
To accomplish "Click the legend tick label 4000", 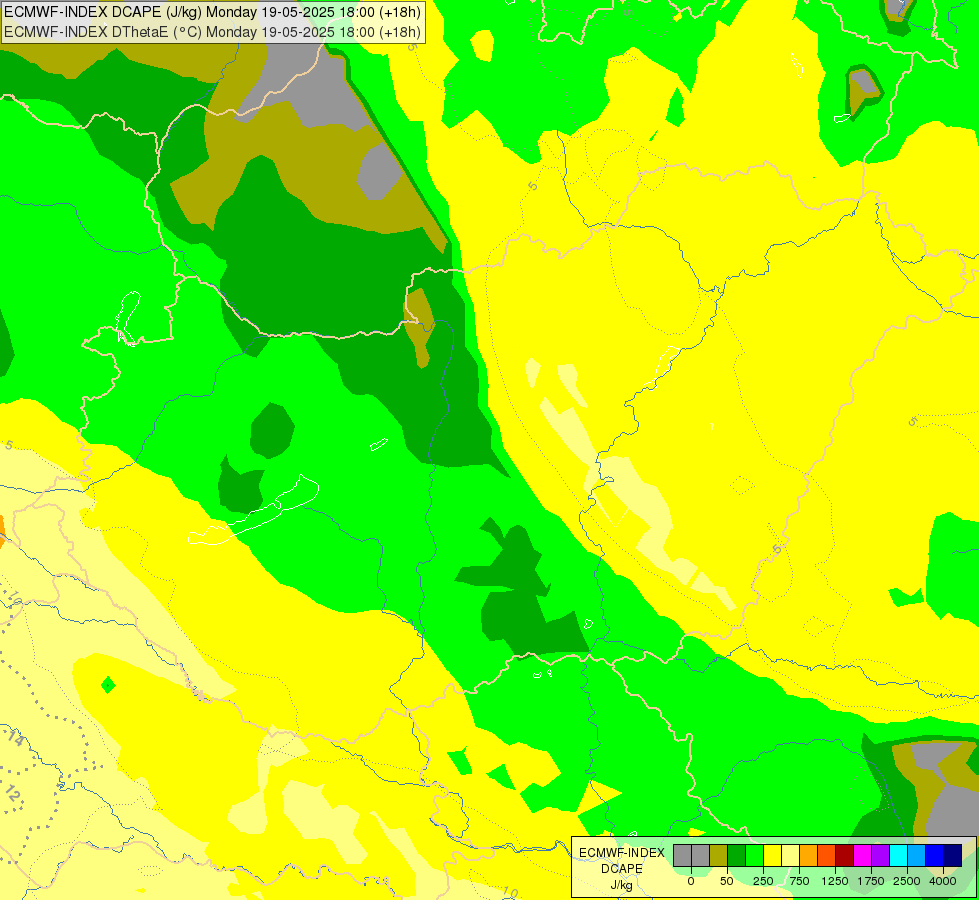I will point(943,881).
